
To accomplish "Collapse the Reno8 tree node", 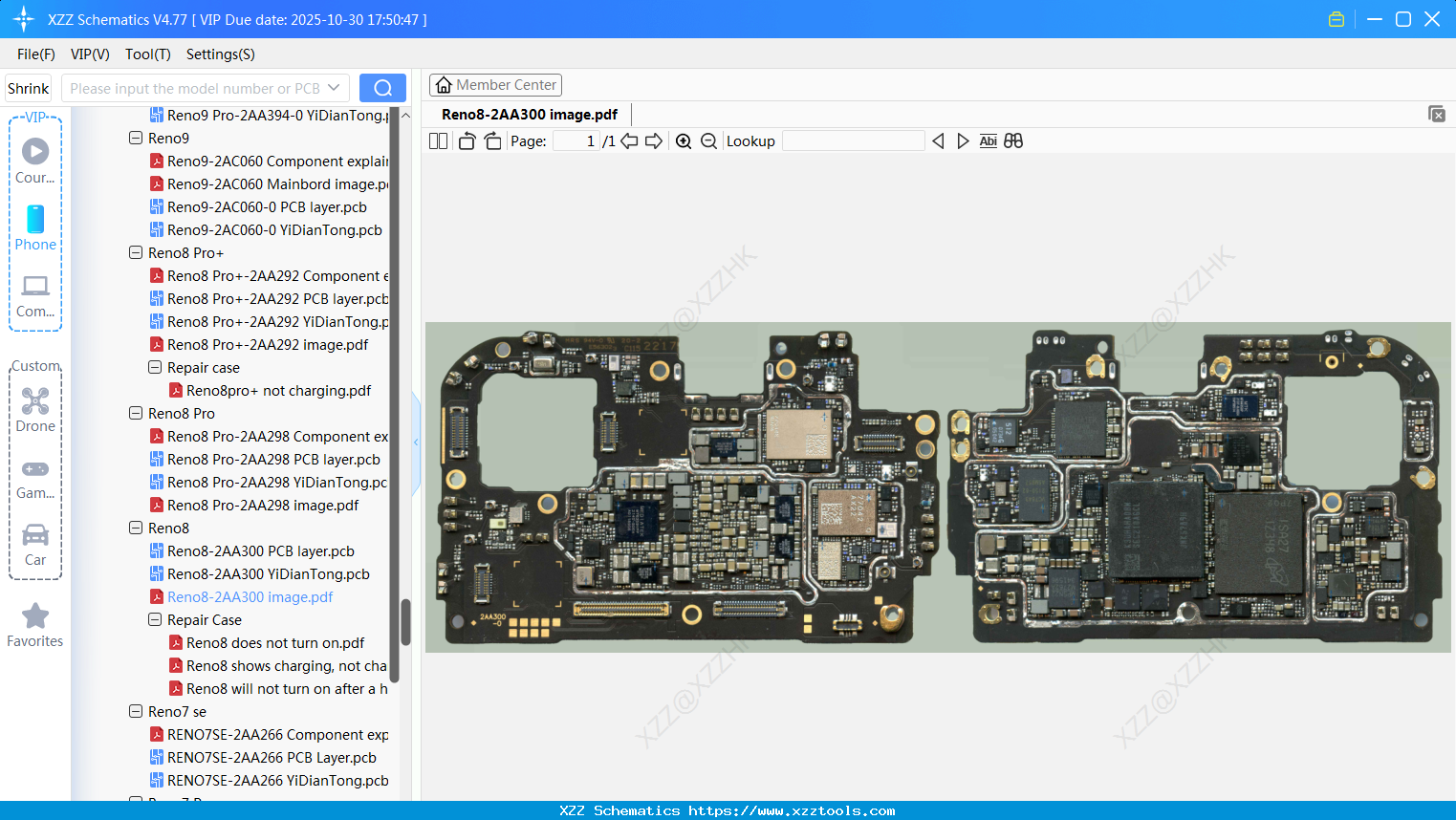I will pos(136,528).
